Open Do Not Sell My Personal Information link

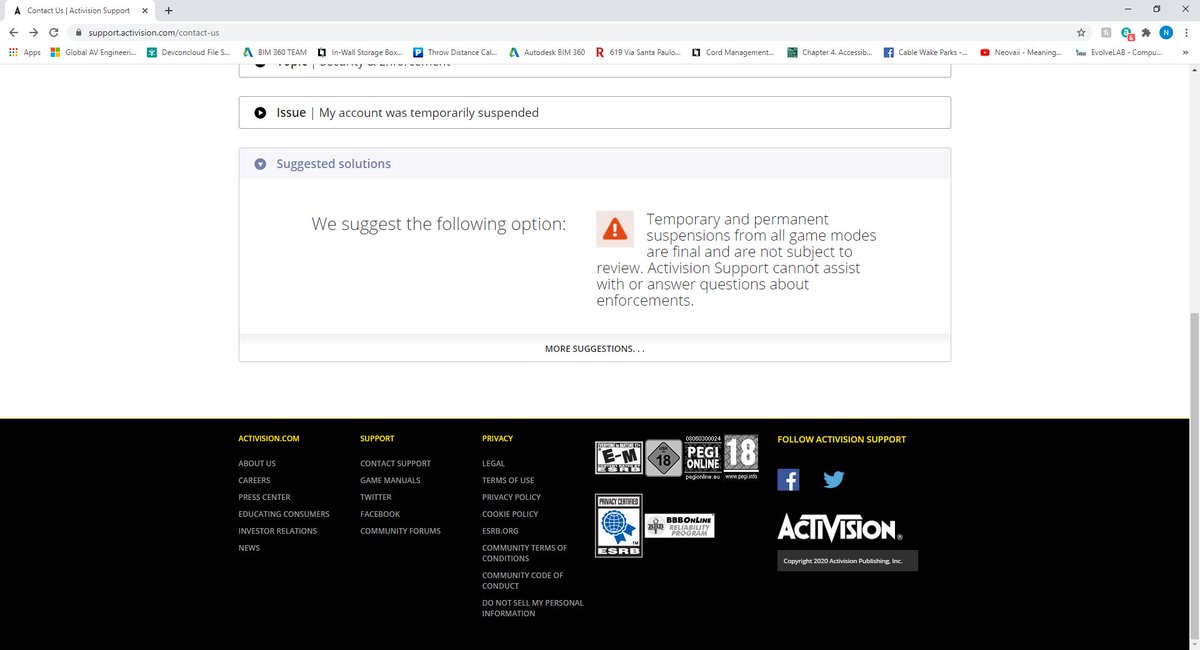pyautogui.click(x=533, y=608)
